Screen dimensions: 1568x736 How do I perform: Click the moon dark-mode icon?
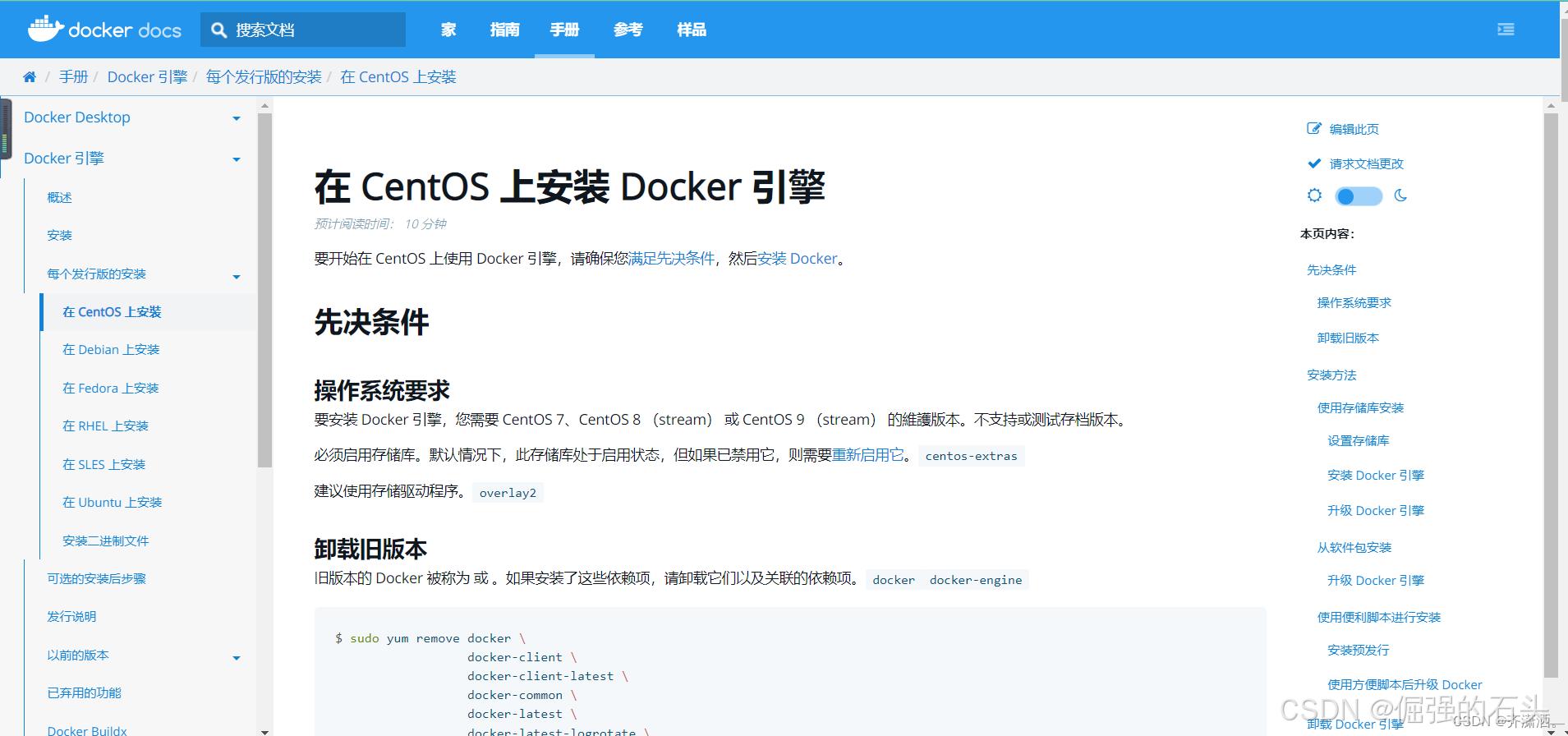point(1400,195)
